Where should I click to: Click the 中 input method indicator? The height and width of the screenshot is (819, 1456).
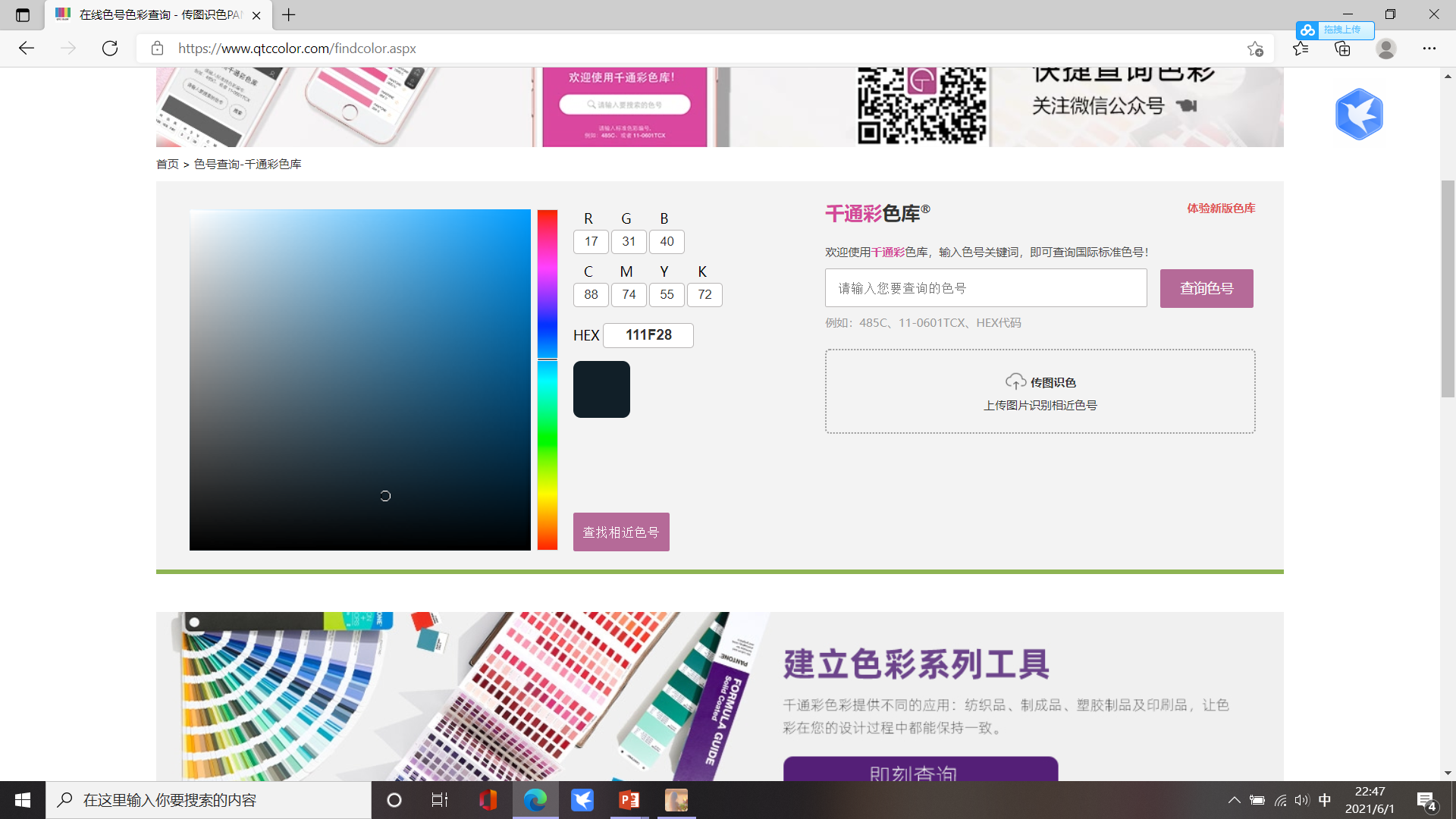coord(1325,800)
